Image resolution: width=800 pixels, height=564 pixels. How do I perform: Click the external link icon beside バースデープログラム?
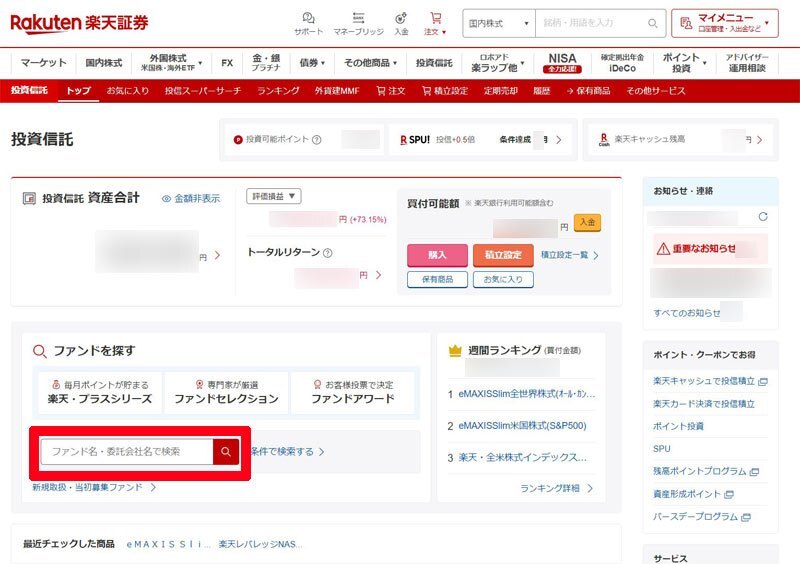click(745, 517)
